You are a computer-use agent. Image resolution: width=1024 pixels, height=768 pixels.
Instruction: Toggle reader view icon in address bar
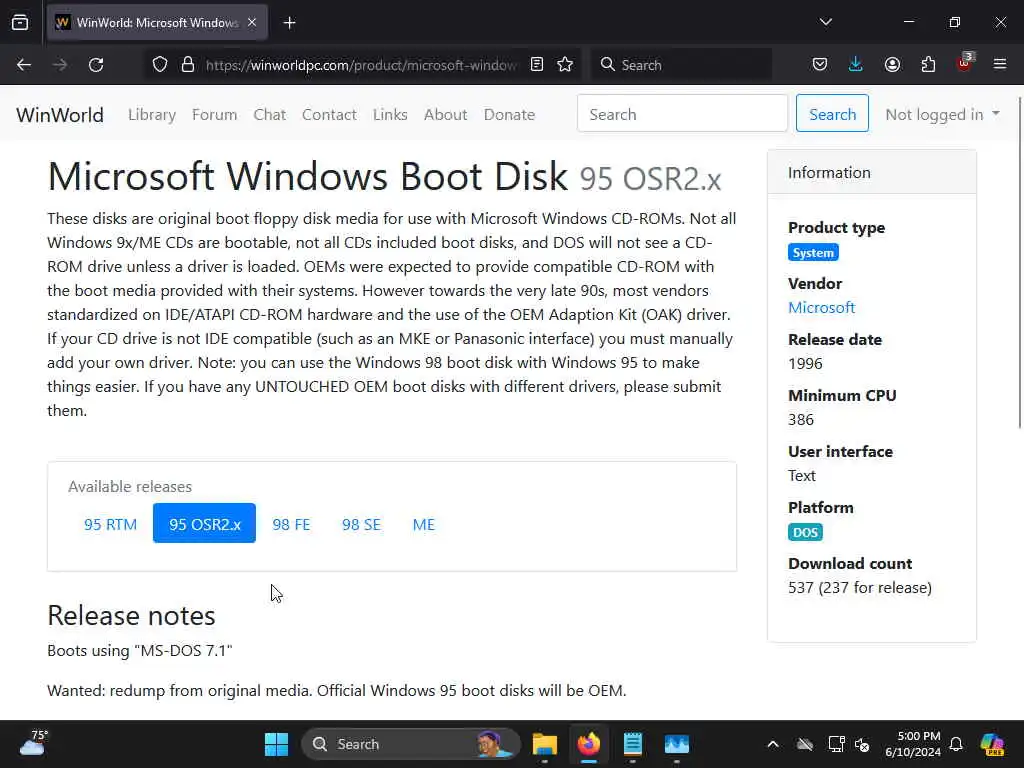click(x=537, y=65)
